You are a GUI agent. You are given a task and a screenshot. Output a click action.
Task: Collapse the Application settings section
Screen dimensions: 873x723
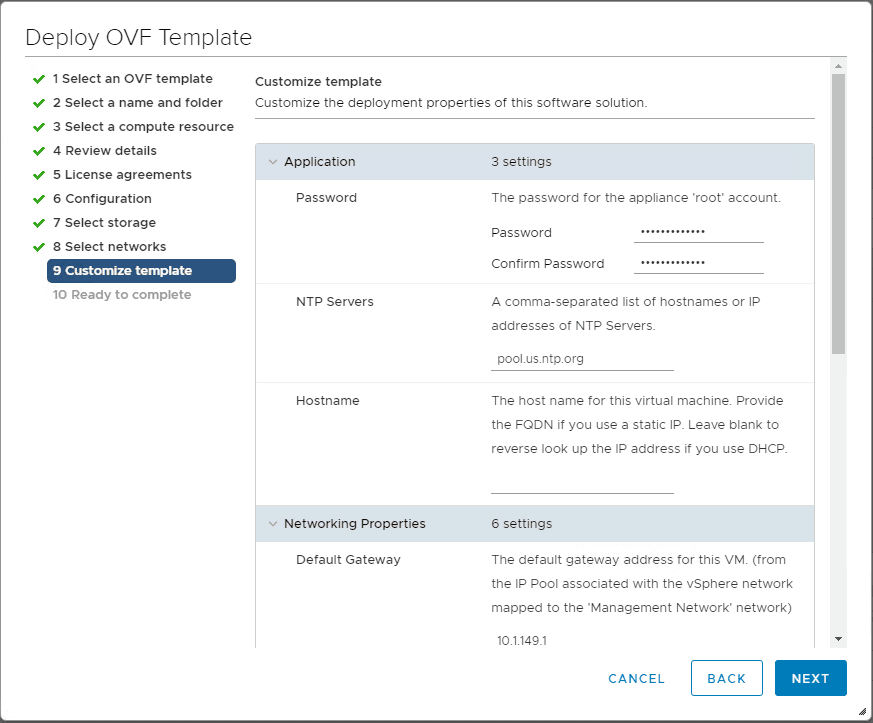point(273,162)
